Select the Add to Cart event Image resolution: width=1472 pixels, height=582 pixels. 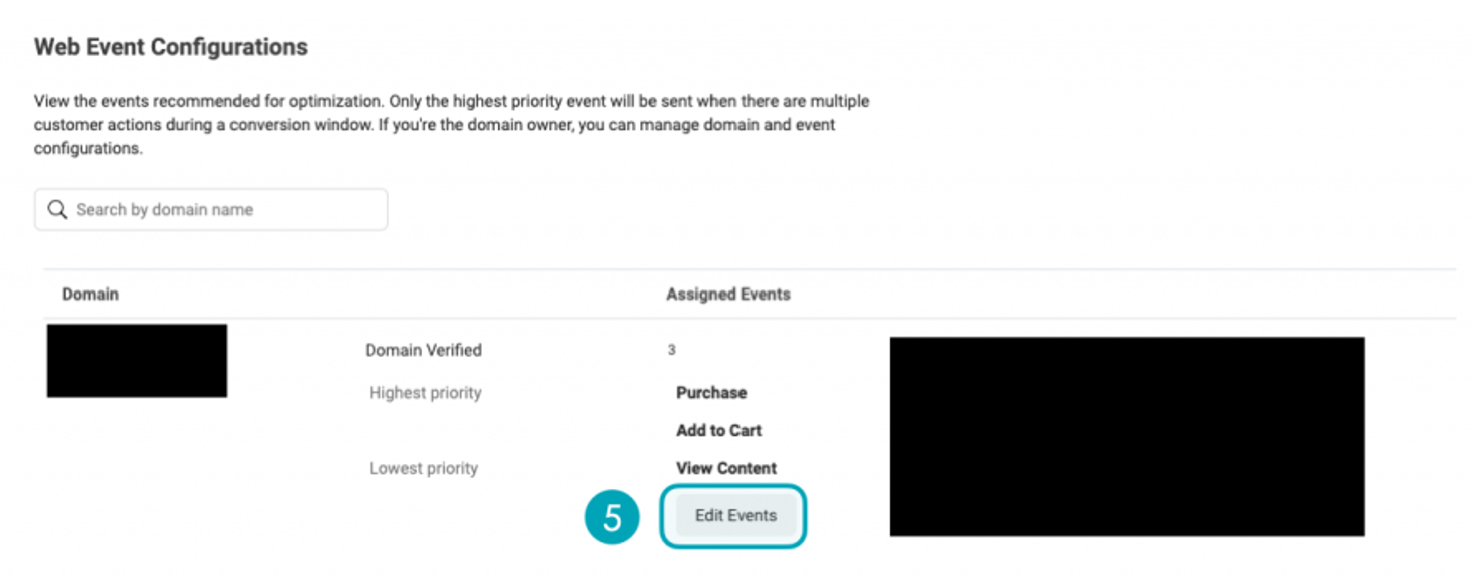pos(718,431)
